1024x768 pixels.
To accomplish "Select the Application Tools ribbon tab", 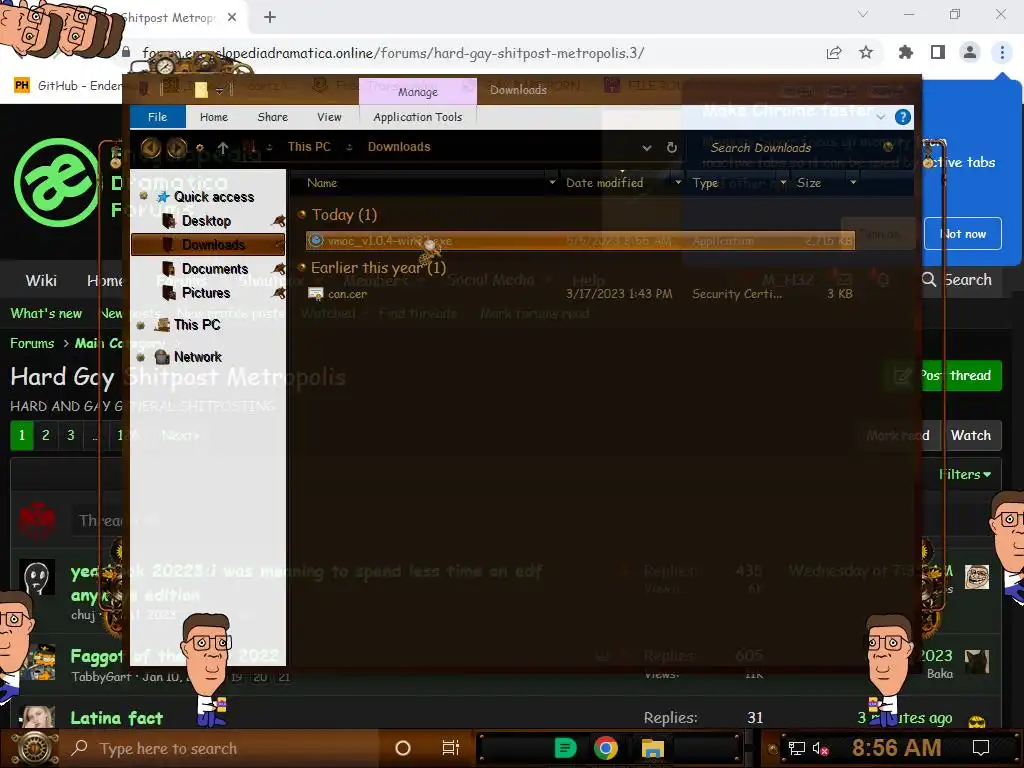I will (417, 117).
